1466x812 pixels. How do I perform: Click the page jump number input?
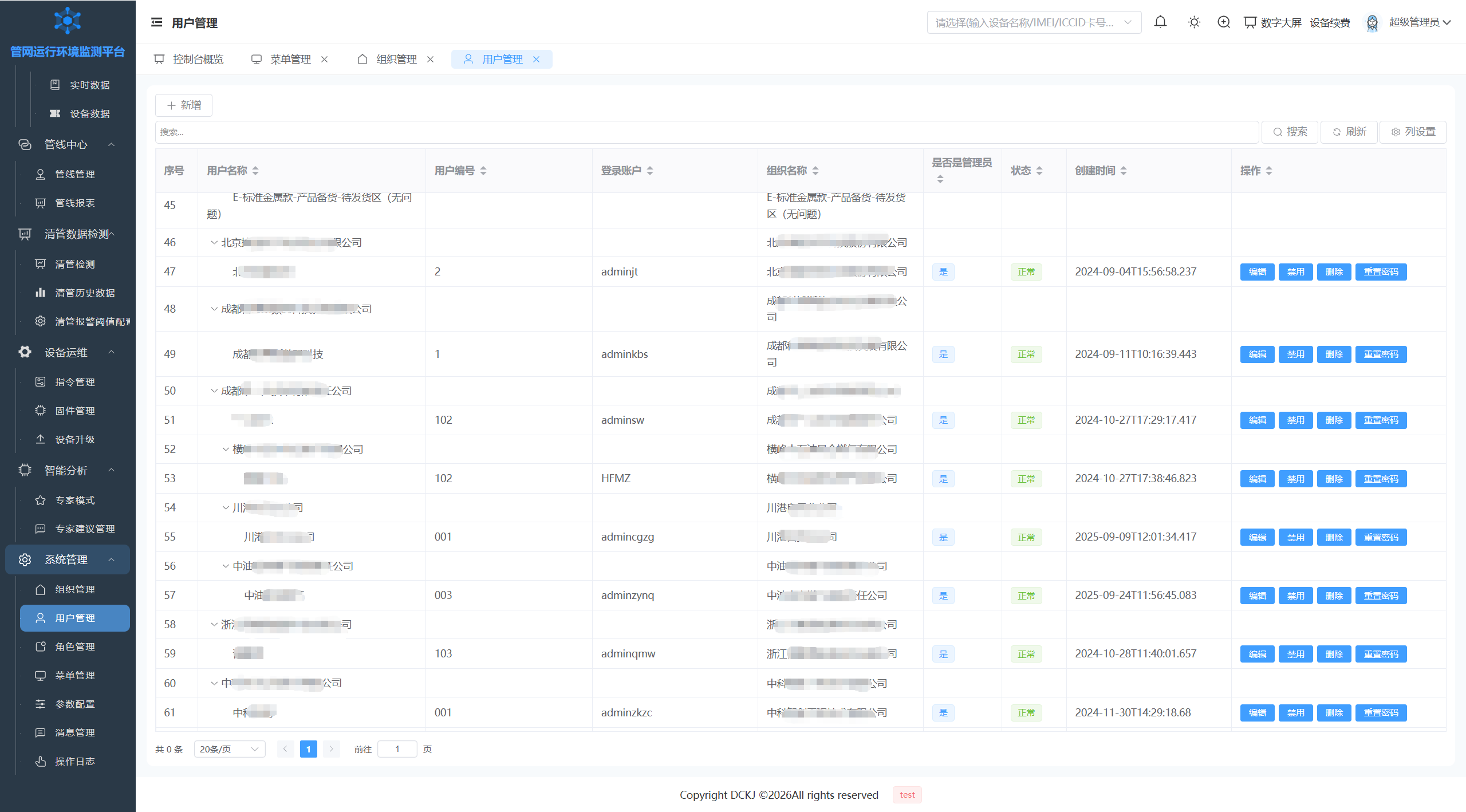tap(397, 749)
